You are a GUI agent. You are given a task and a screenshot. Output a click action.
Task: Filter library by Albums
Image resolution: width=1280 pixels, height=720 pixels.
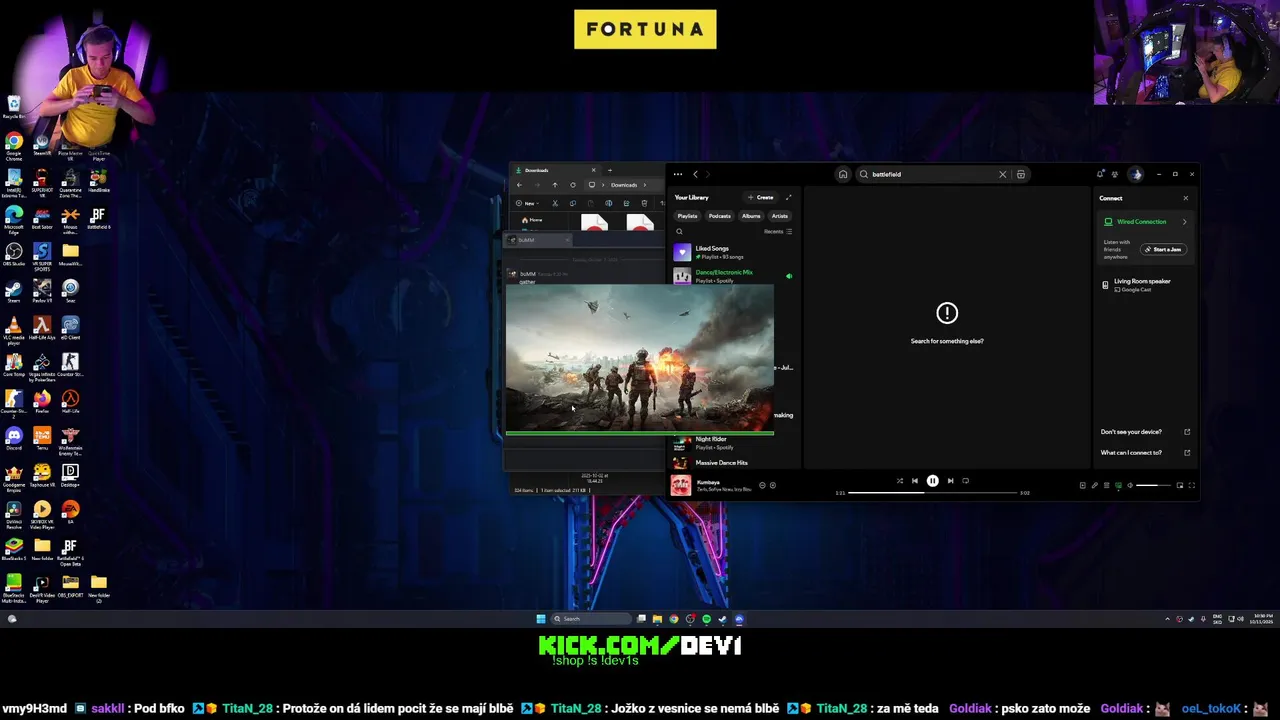[x=751, y=216]
